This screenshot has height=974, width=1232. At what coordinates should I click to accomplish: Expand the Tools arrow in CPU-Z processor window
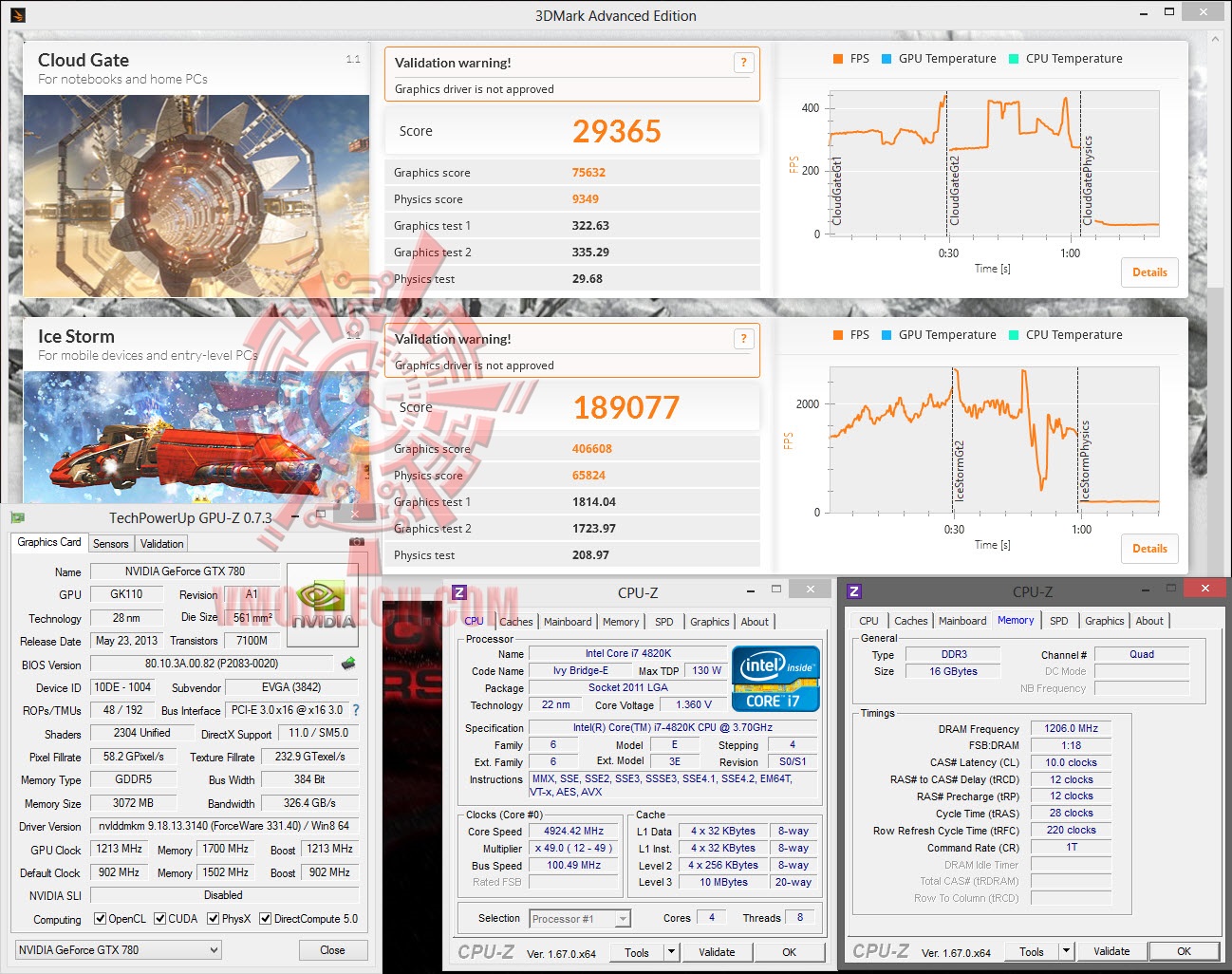pos(671,952)
